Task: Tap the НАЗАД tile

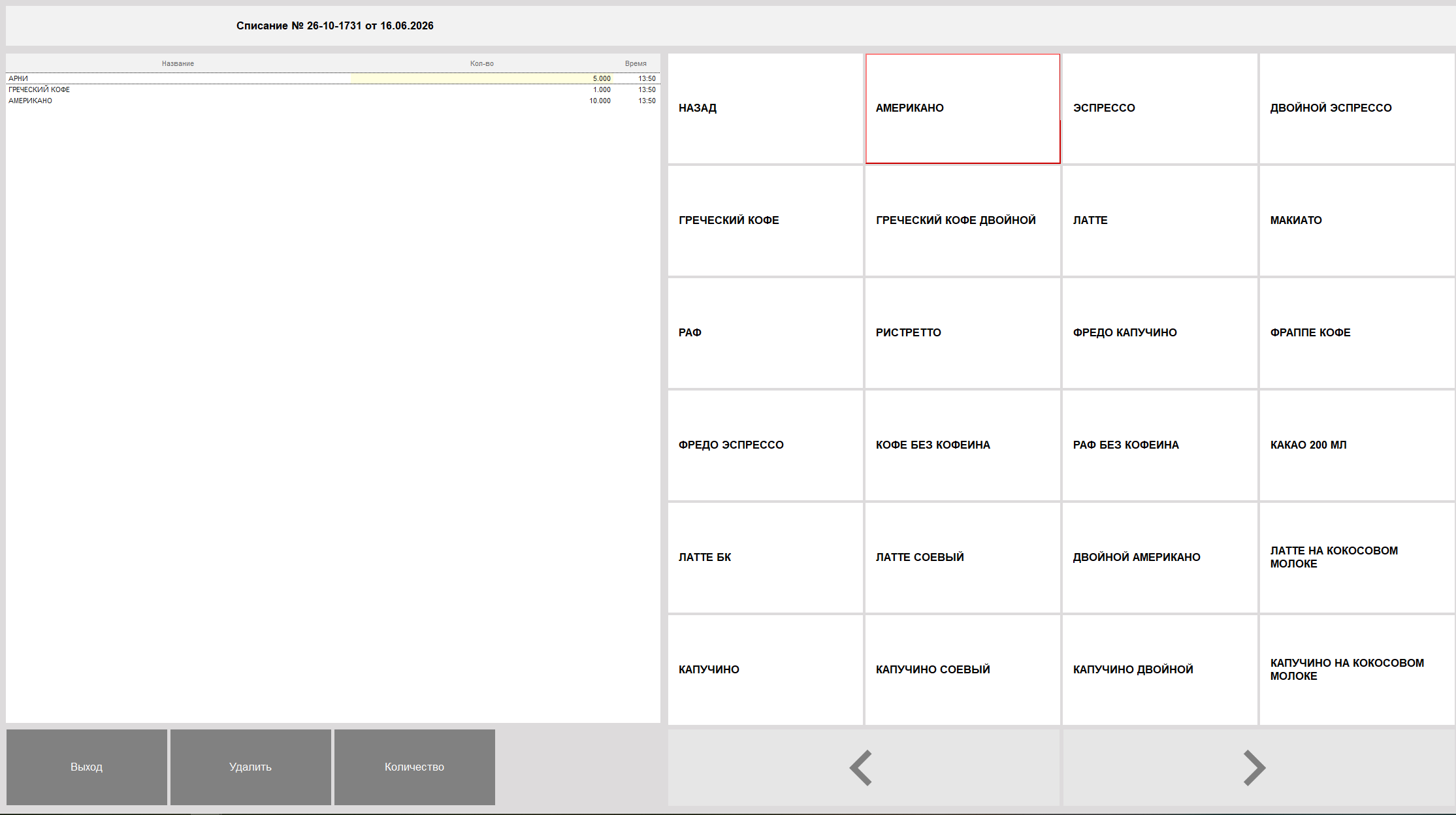Action: coord(765,108)
